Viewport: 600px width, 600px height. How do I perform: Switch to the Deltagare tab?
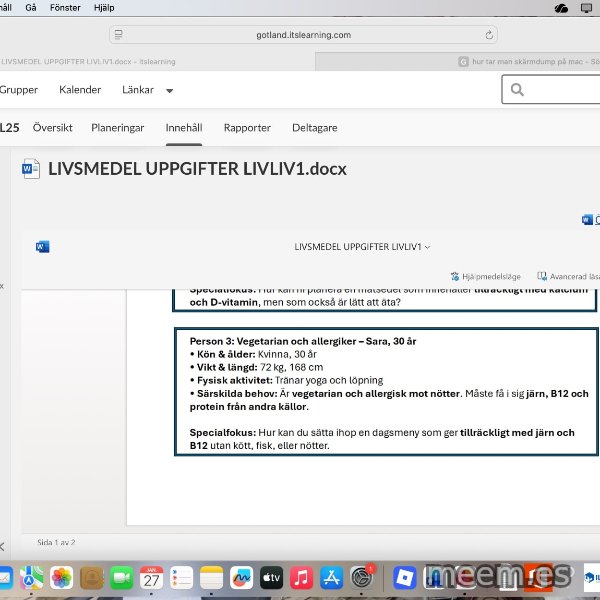coord(315,128)
